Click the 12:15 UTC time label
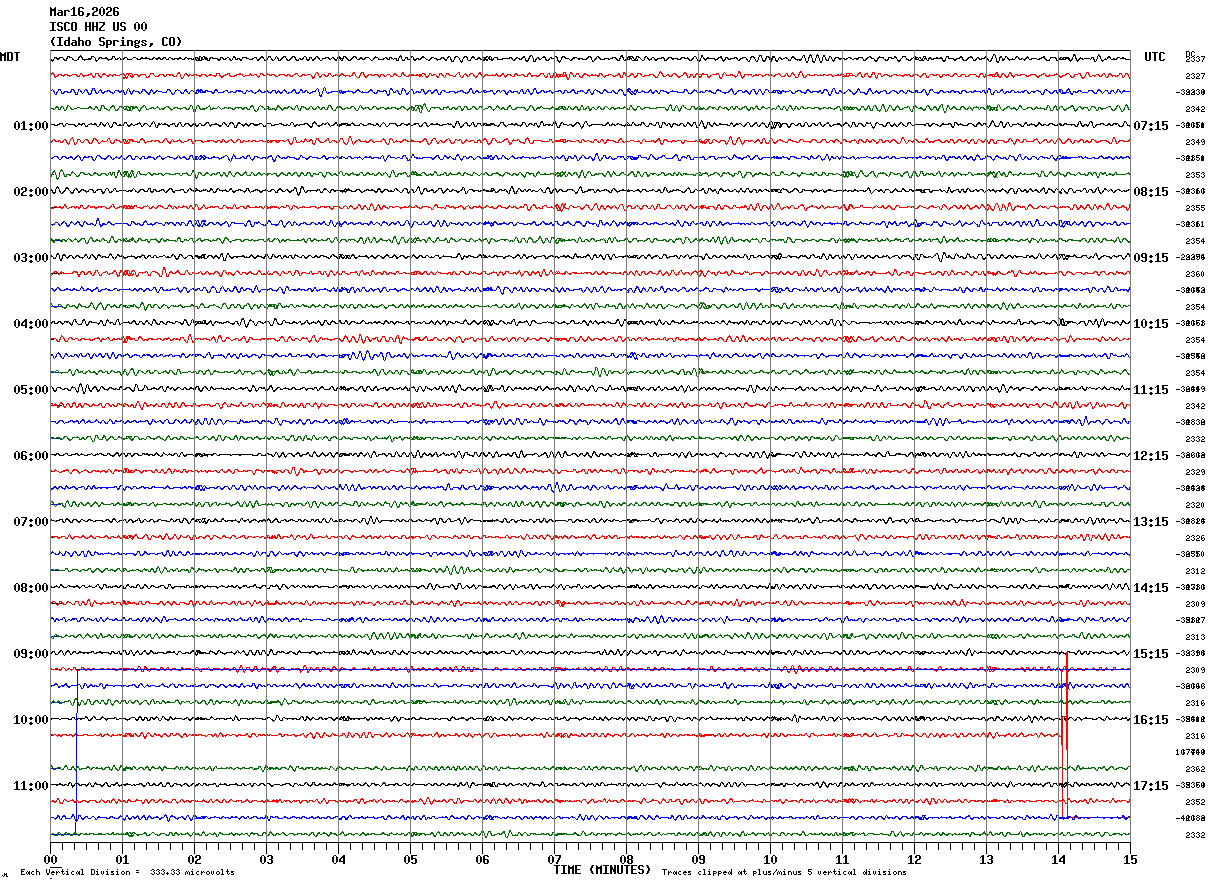Image resolution: width=1210 pixels, height=886 pixels. 1151,456
